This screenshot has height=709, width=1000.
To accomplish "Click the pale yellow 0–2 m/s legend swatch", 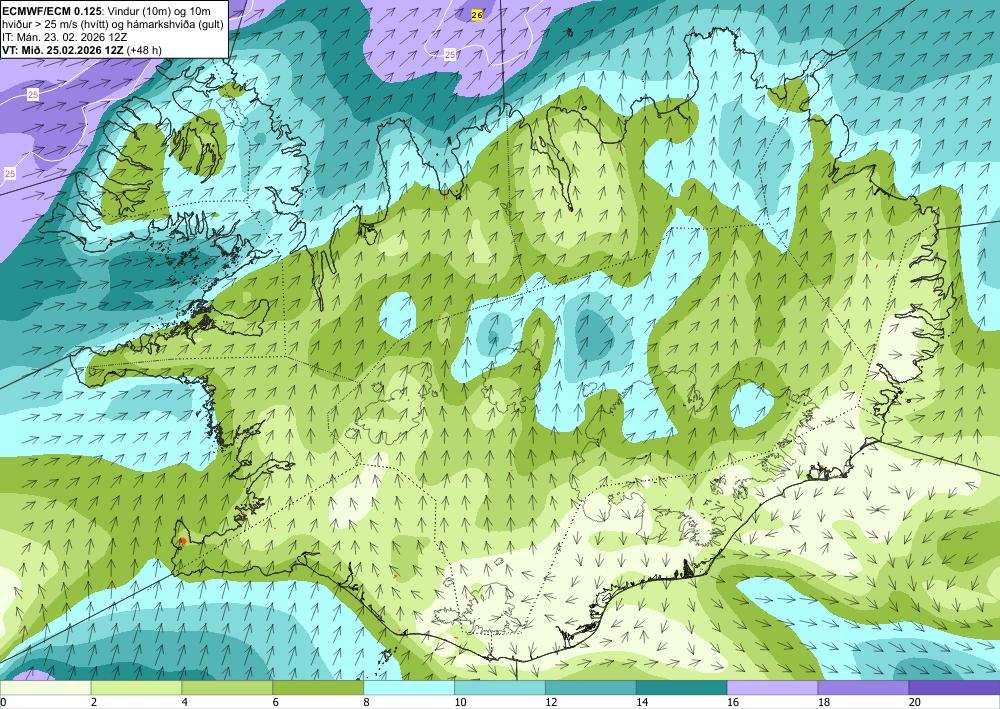I will (x=45, y=688).
